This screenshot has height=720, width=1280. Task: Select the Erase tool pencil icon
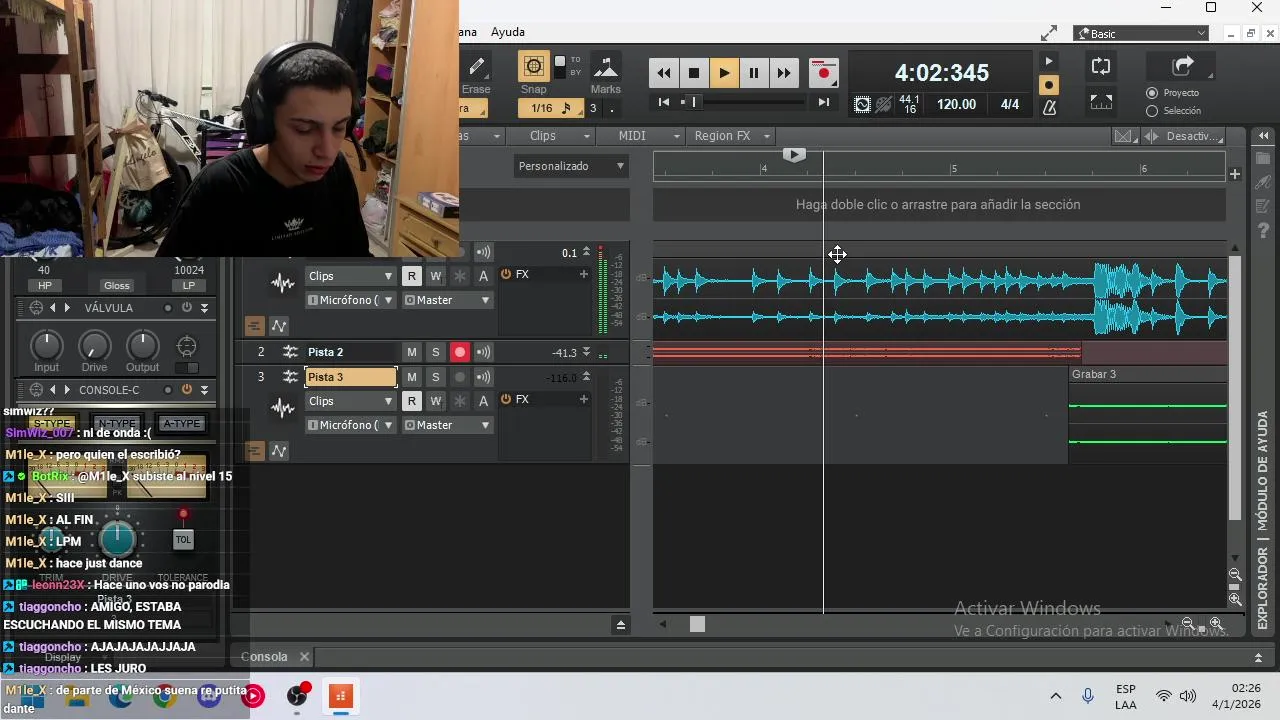(477, 67)
